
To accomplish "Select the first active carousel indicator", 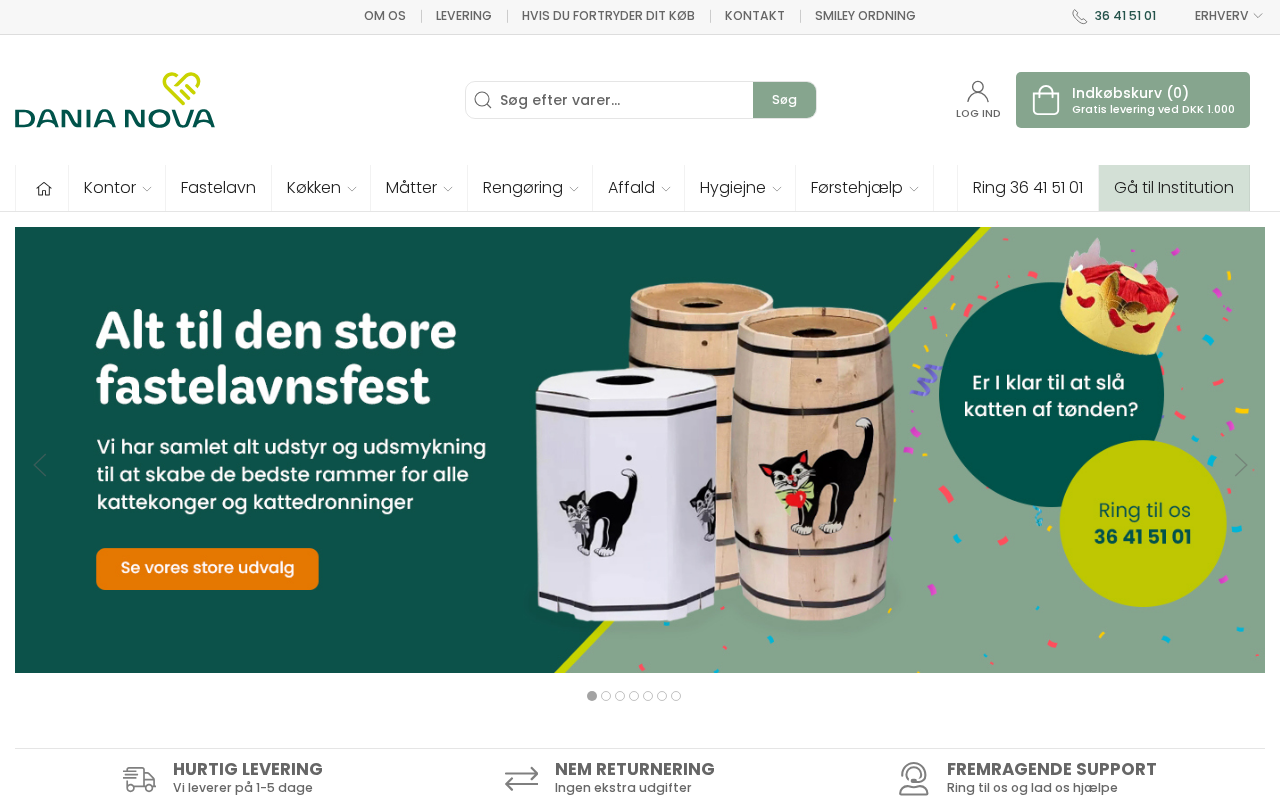I will click(x=592, y=696).
